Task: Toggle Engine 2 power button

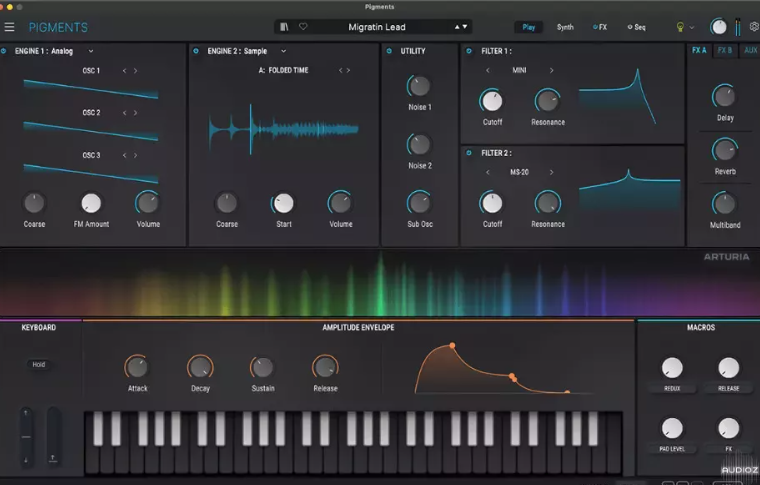Action: click(196, 51)
